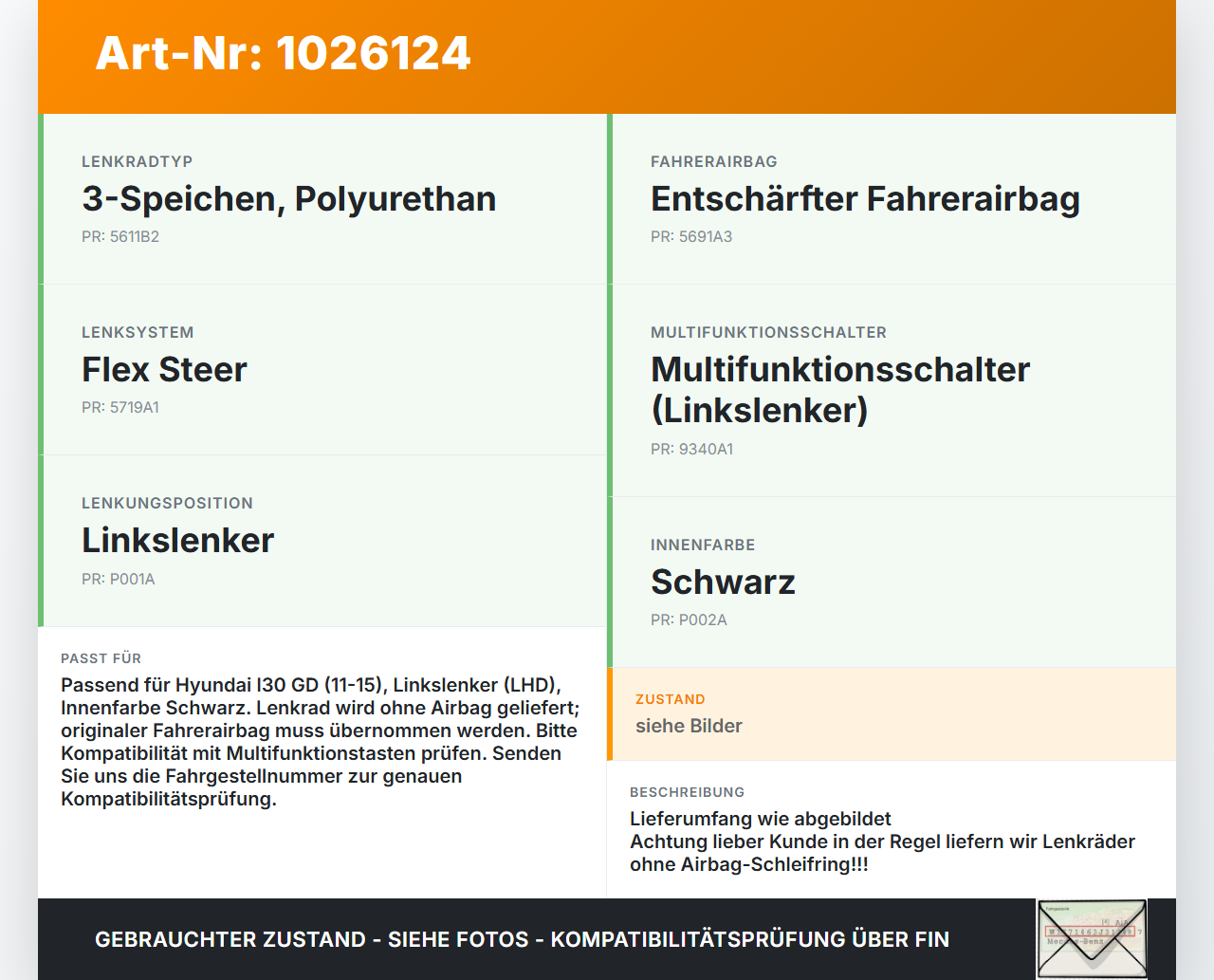The image size is (1214, 980).
Task: Select the Lenksystem Flex Steer card
Action: point(322,370)
